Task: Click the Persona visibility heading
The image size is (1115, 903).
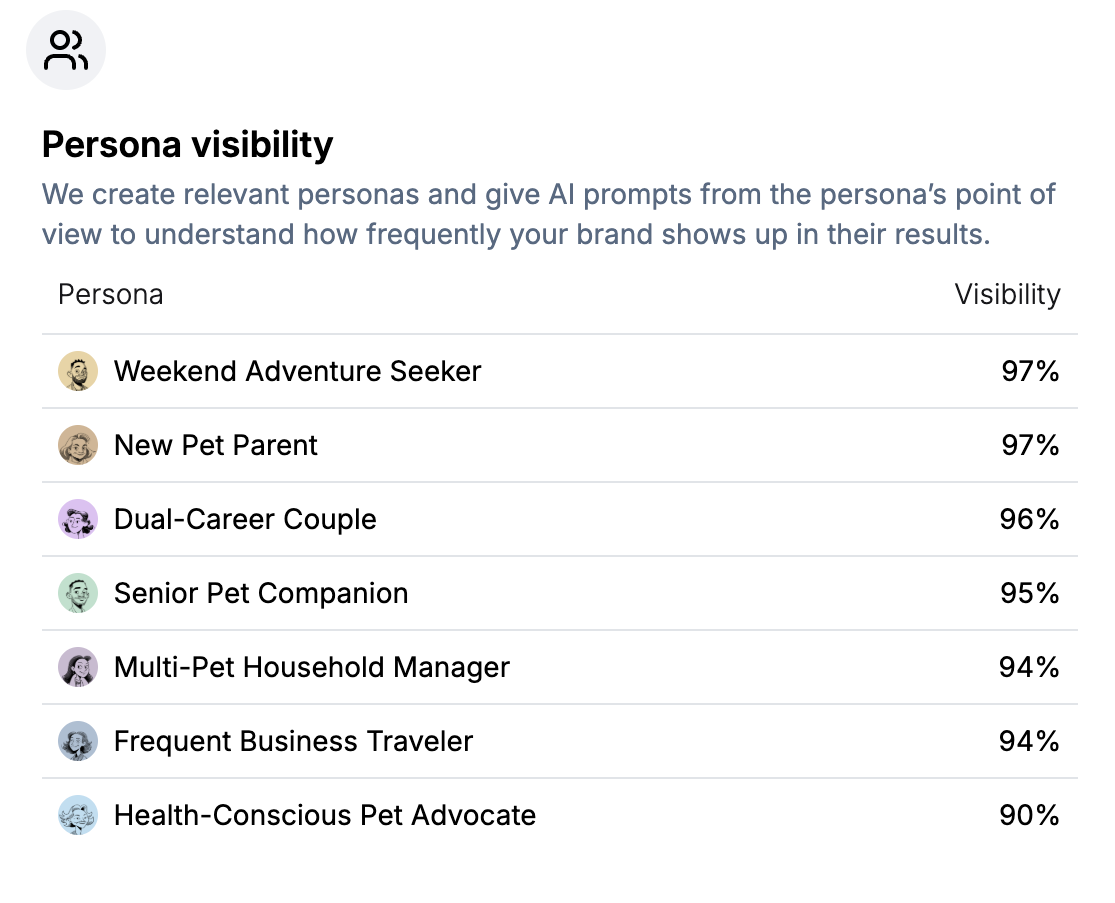Action: pyautogui.click(x=187, y=144)
